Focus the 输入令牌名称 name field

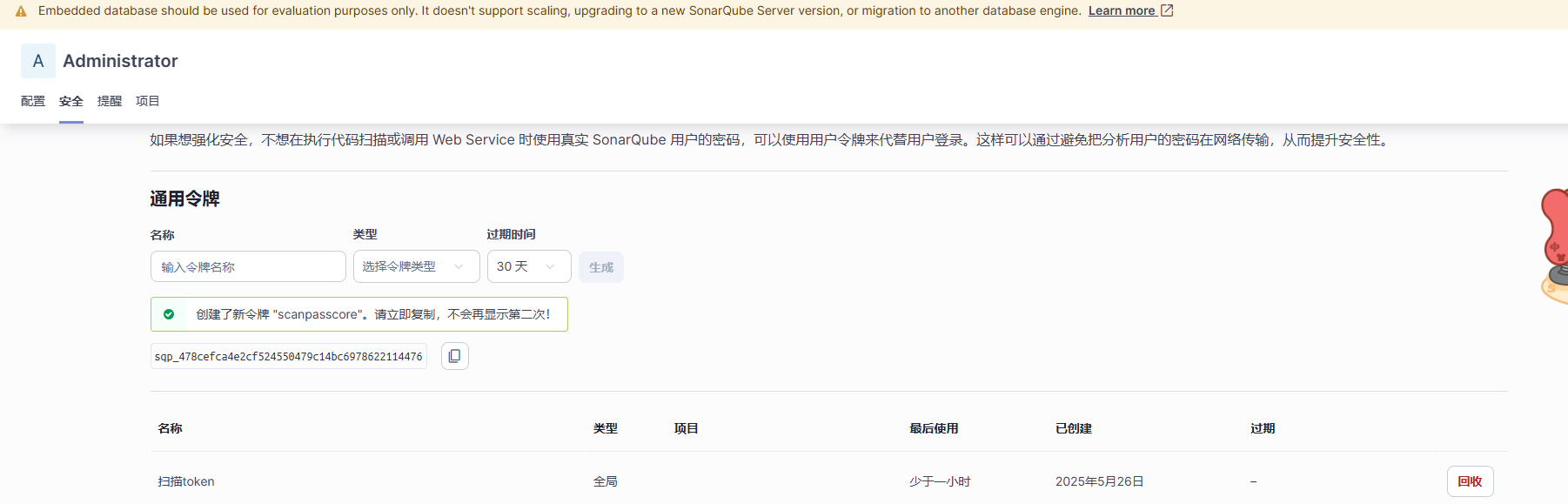(x=248, y=266)
